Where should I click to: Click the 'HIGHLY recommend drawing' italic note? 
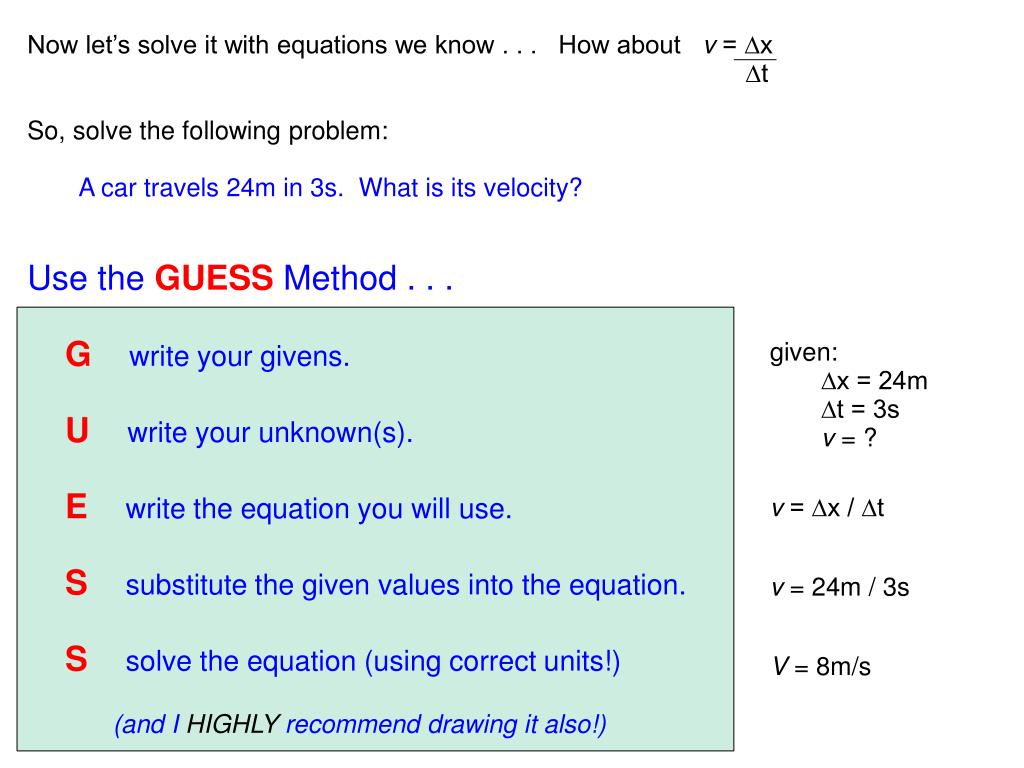[360, 725]
